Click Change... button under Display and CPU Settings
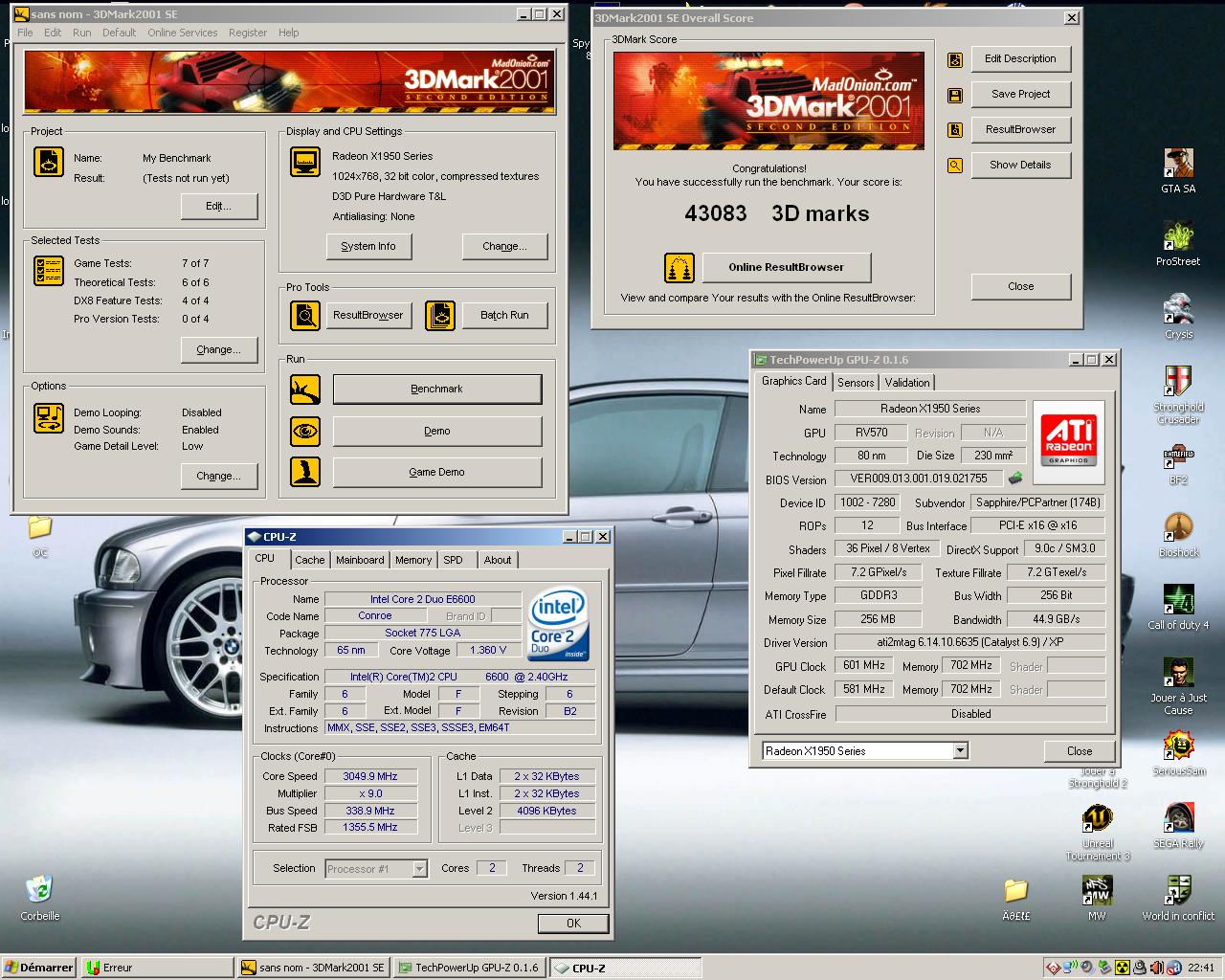 (504, 247)
